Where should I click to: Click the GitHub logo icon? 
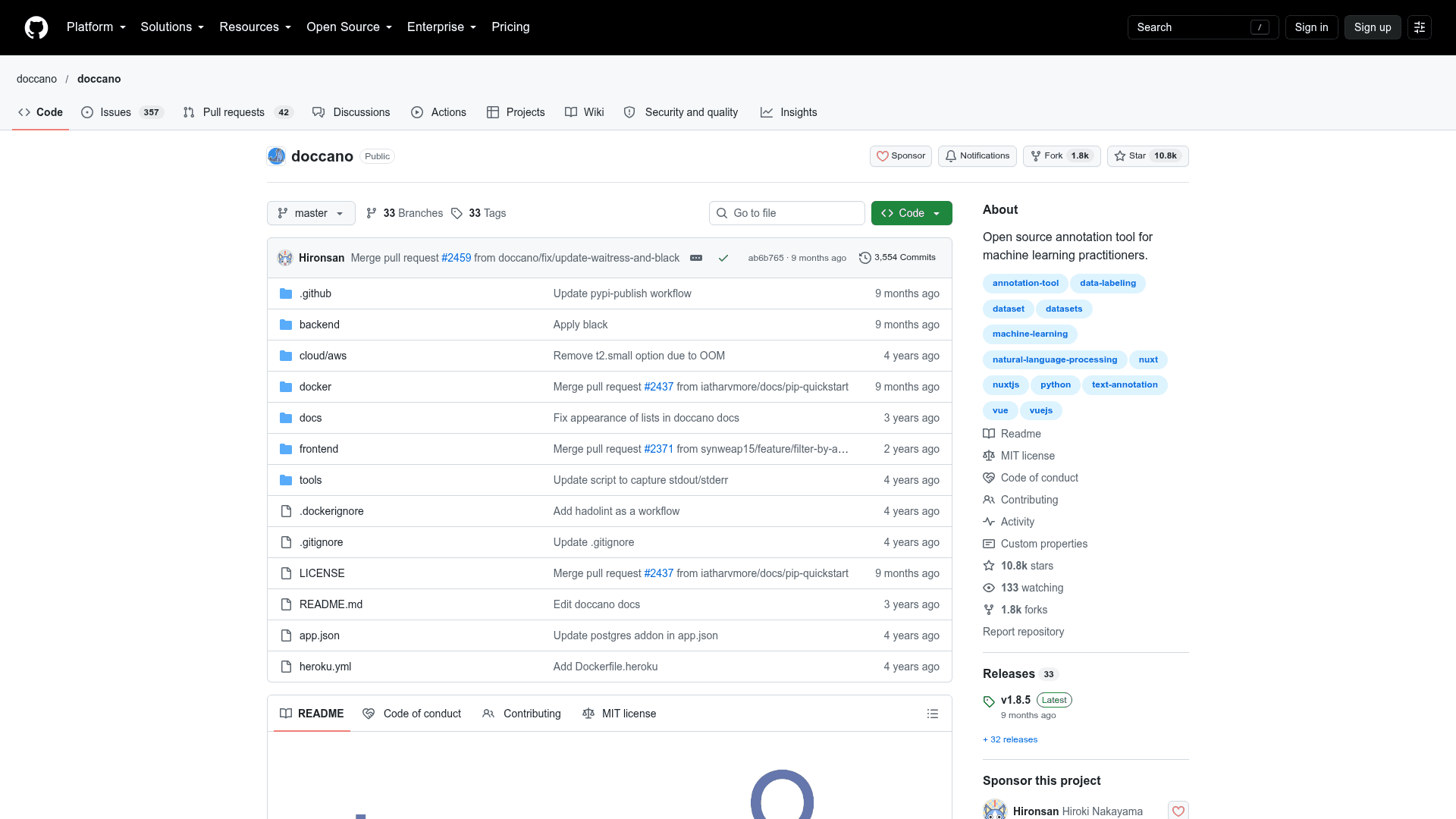click(x=36, y=27)
